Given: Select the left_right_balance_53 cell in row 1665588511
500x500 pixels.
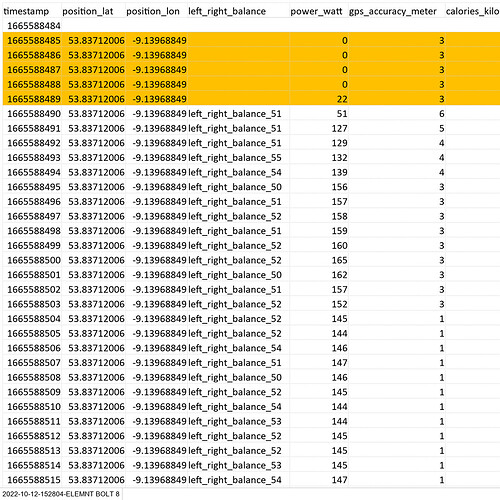Looking at the screenshot, I should [x=238, y=421].
